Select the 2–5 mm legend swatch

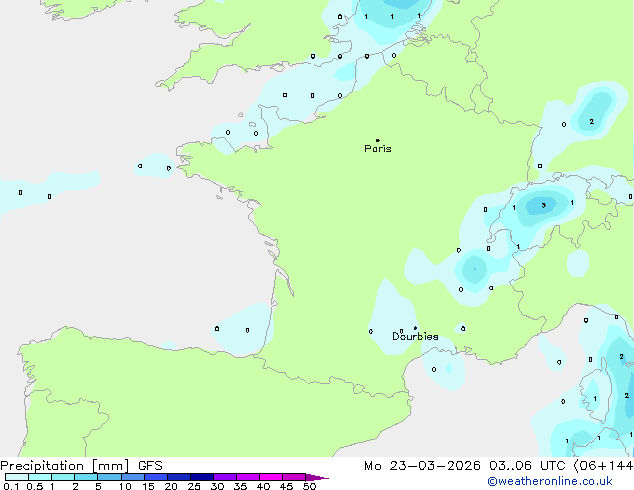[86, 477]
